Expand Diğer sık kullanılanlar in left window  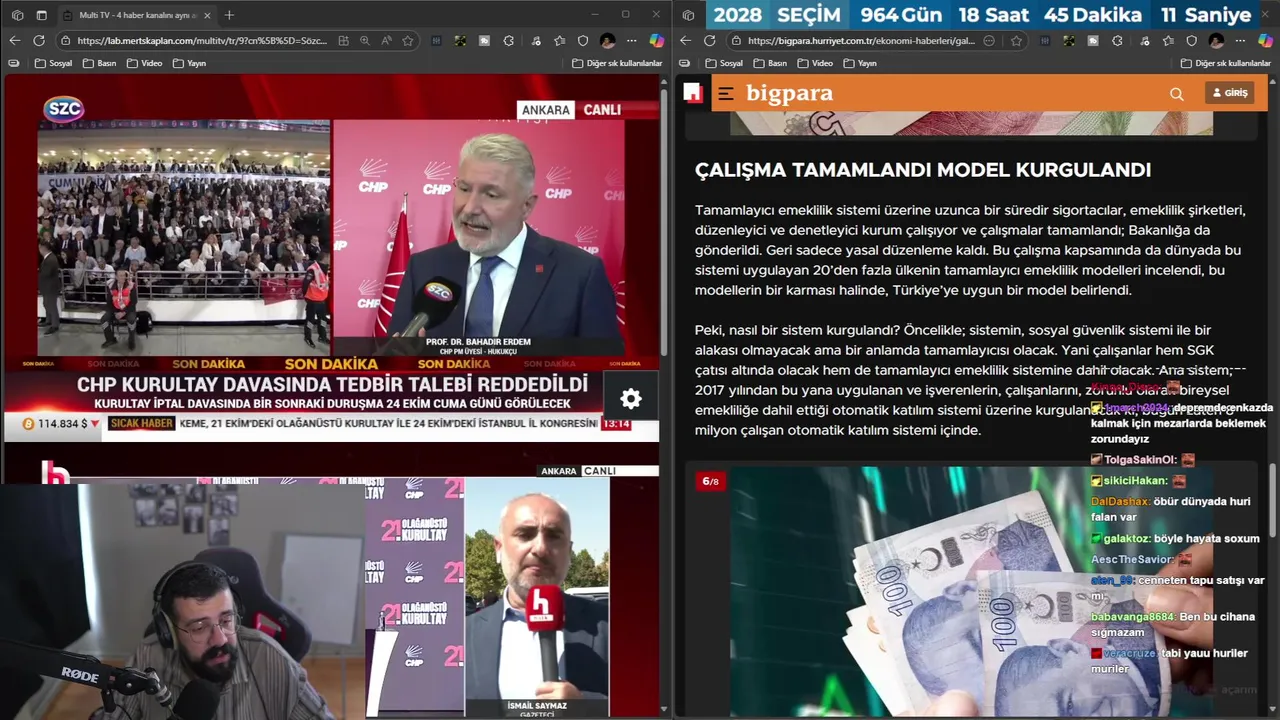coord(617,63)
